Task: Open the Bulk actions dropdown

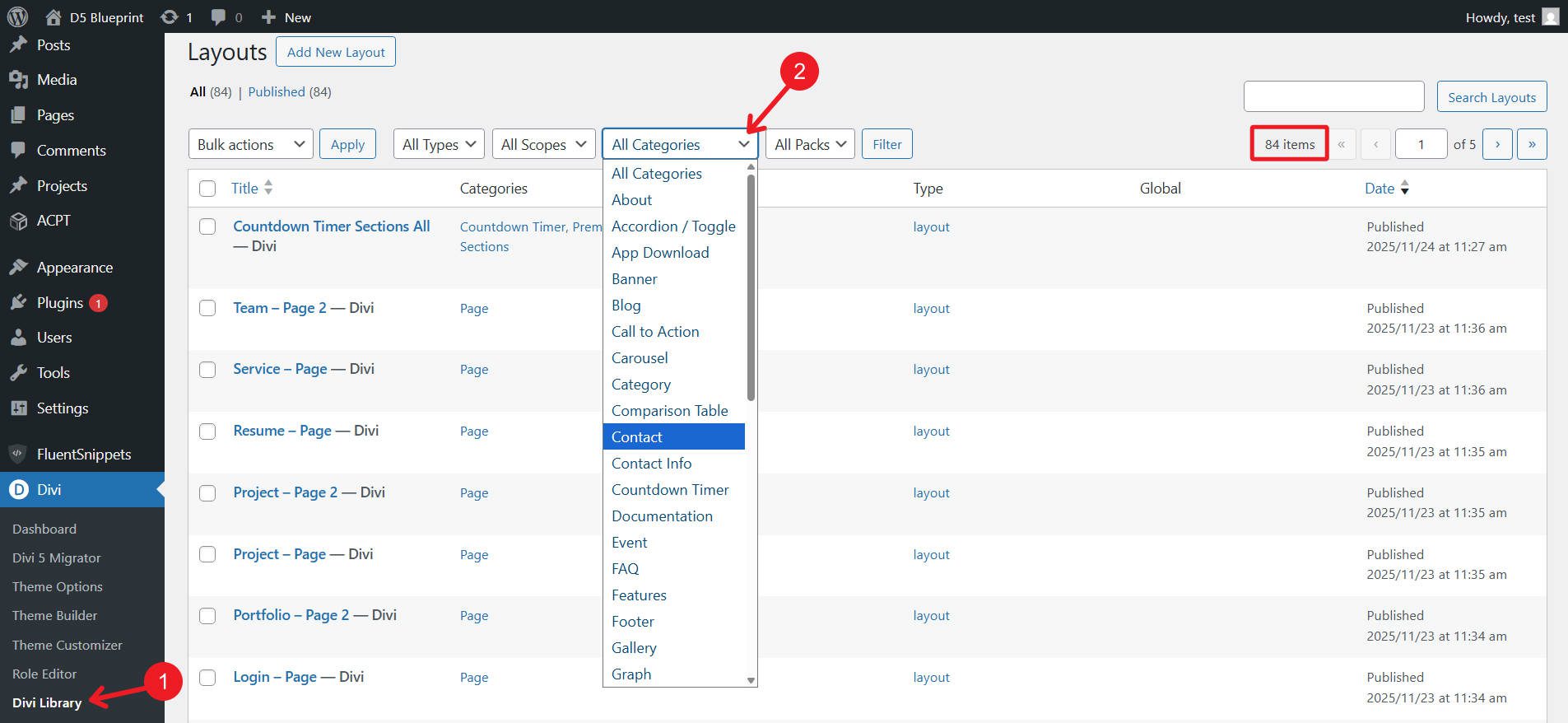Action: (x=250, y=144)
